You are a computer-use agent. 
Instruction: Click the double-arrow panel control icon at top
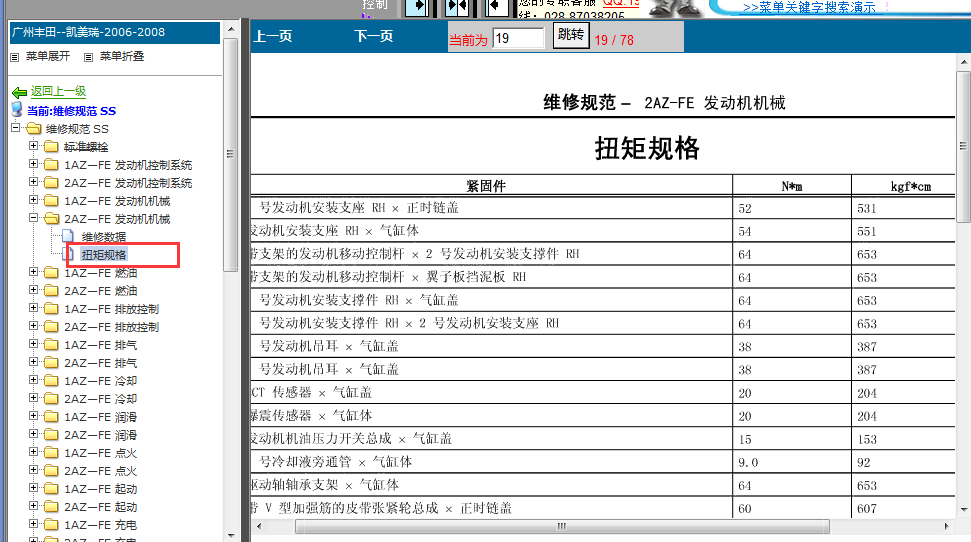coord(458,7)
